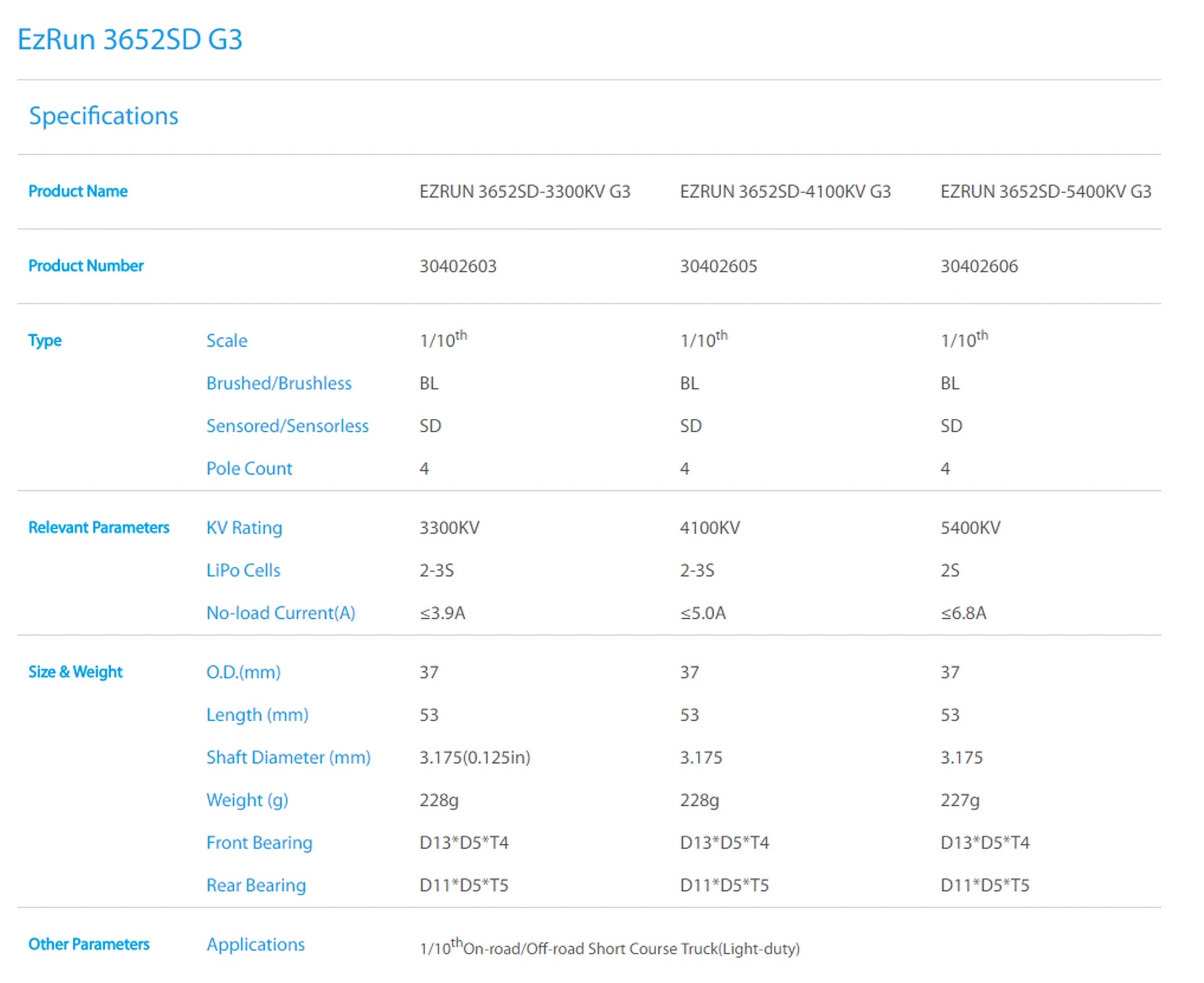Click the Size & Weight category label
The width and height of the screenshot is (1204, 983).
pos(75,672)
